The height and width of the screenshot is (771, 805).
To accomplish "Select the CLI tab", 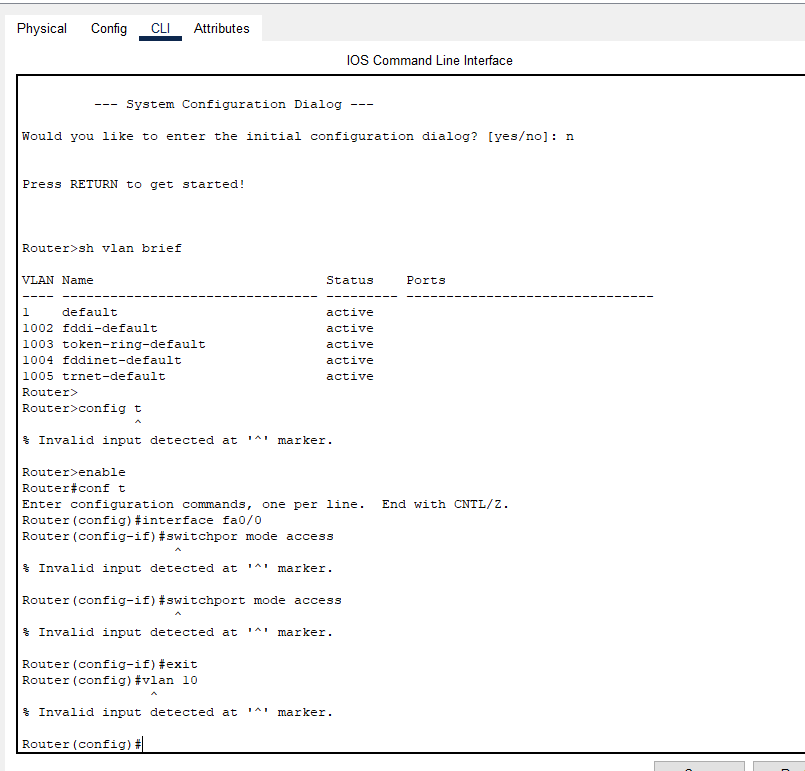I will click(x=160, y=29).
